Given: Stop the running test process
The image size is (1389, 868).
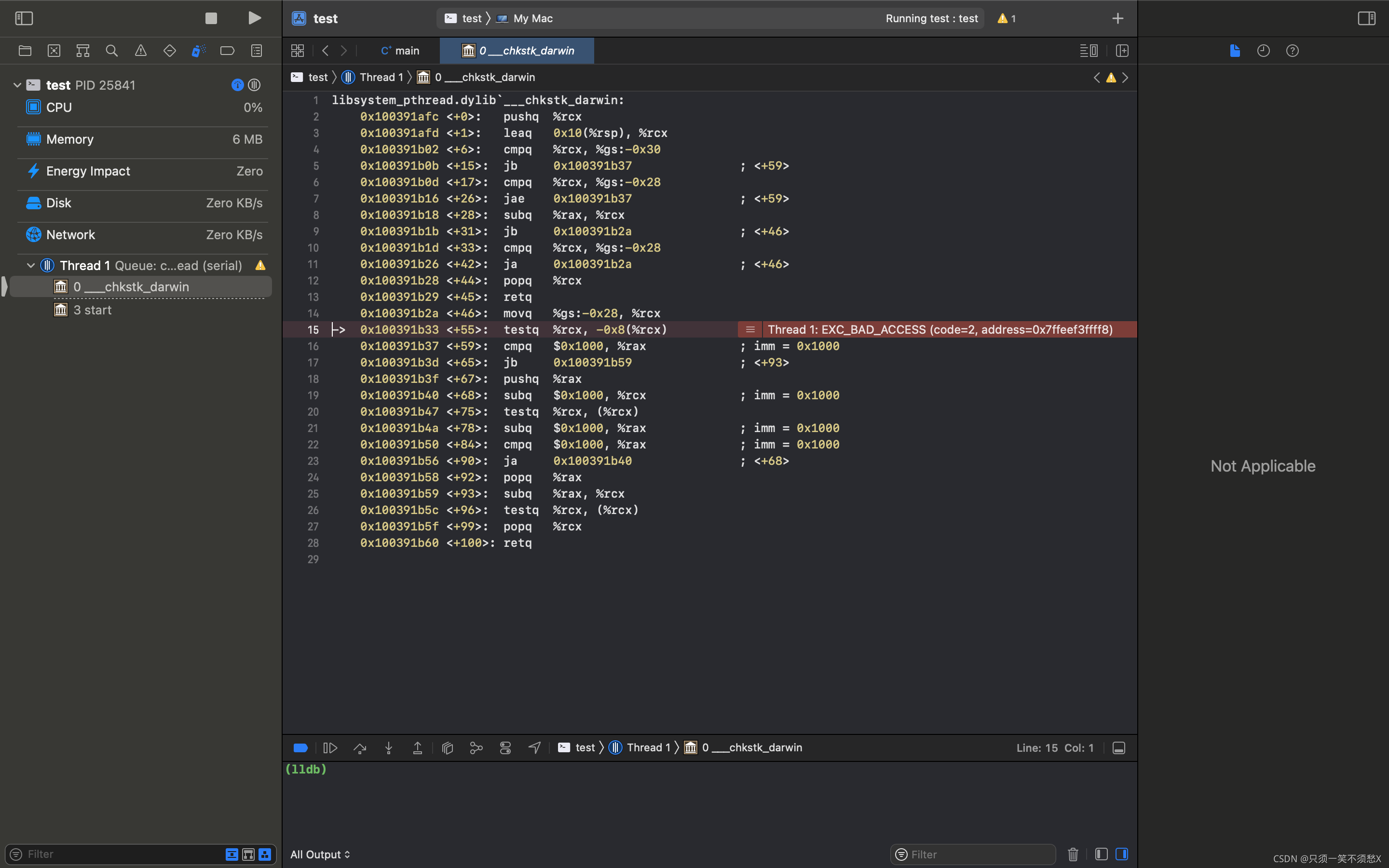Looking at the screenshot, I should point(211,18).
